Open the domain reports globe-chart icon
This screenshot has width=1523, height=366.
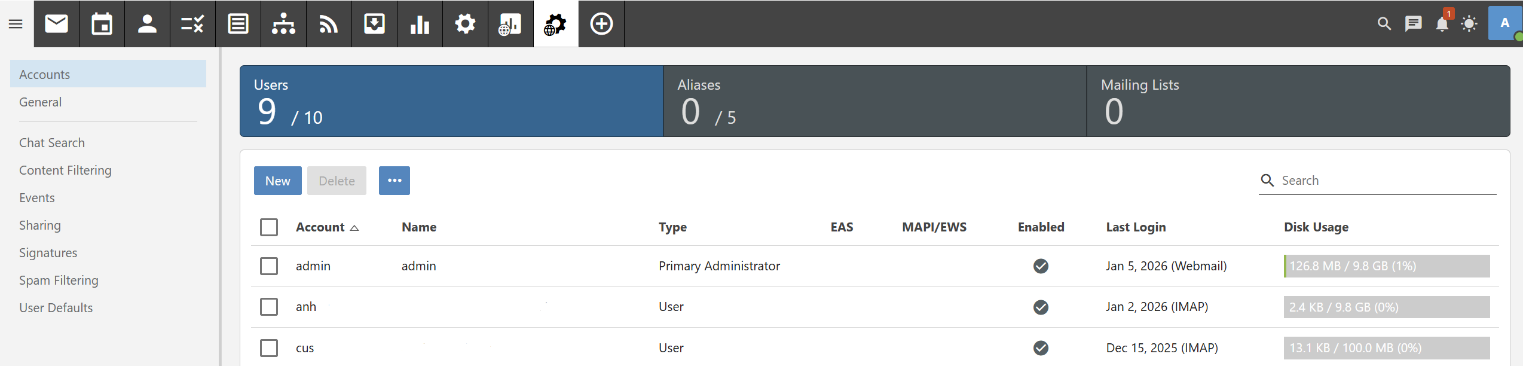tap(510, 24)
